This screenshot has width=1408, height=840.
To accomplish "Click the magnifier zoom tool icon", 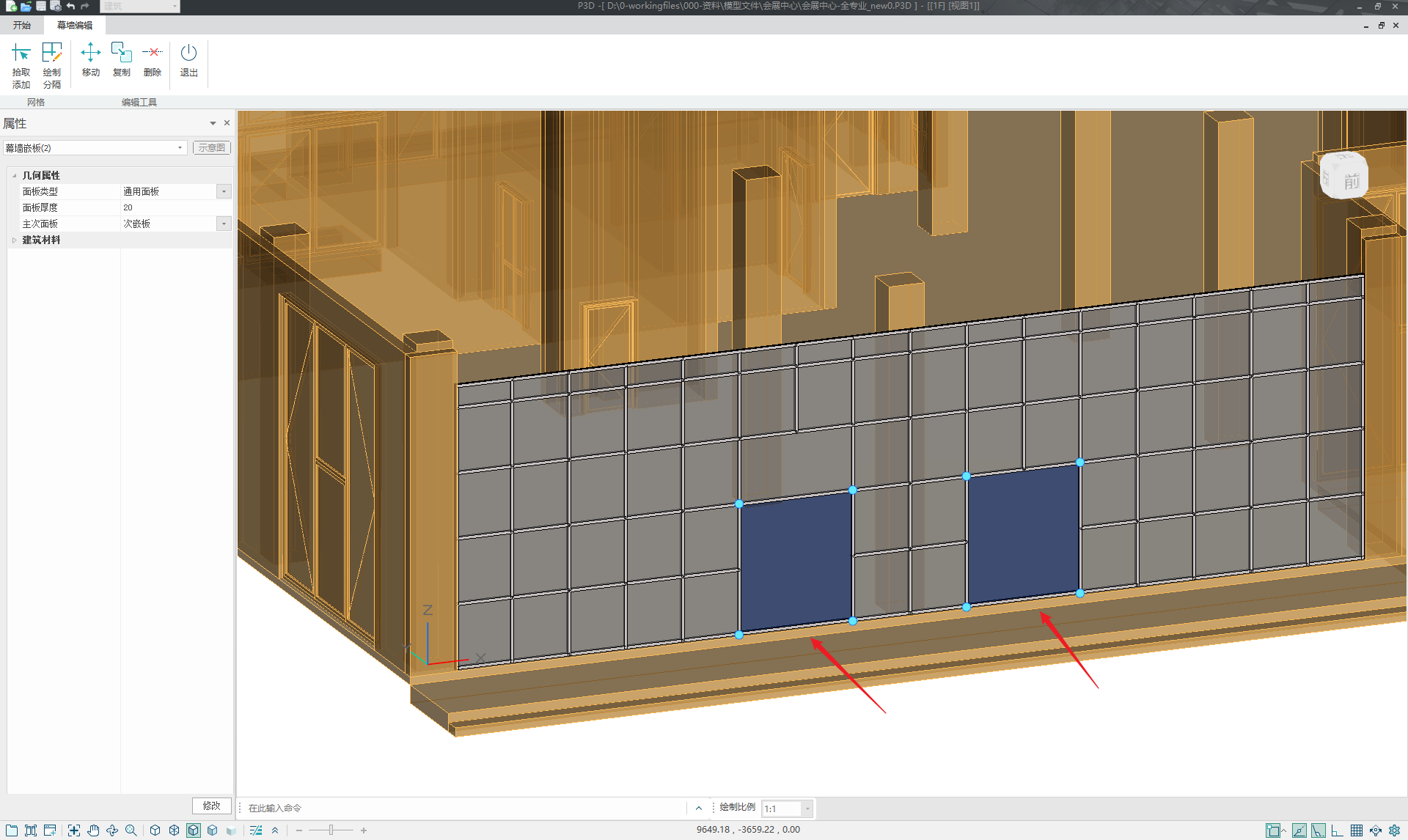I will coord(131,830).
